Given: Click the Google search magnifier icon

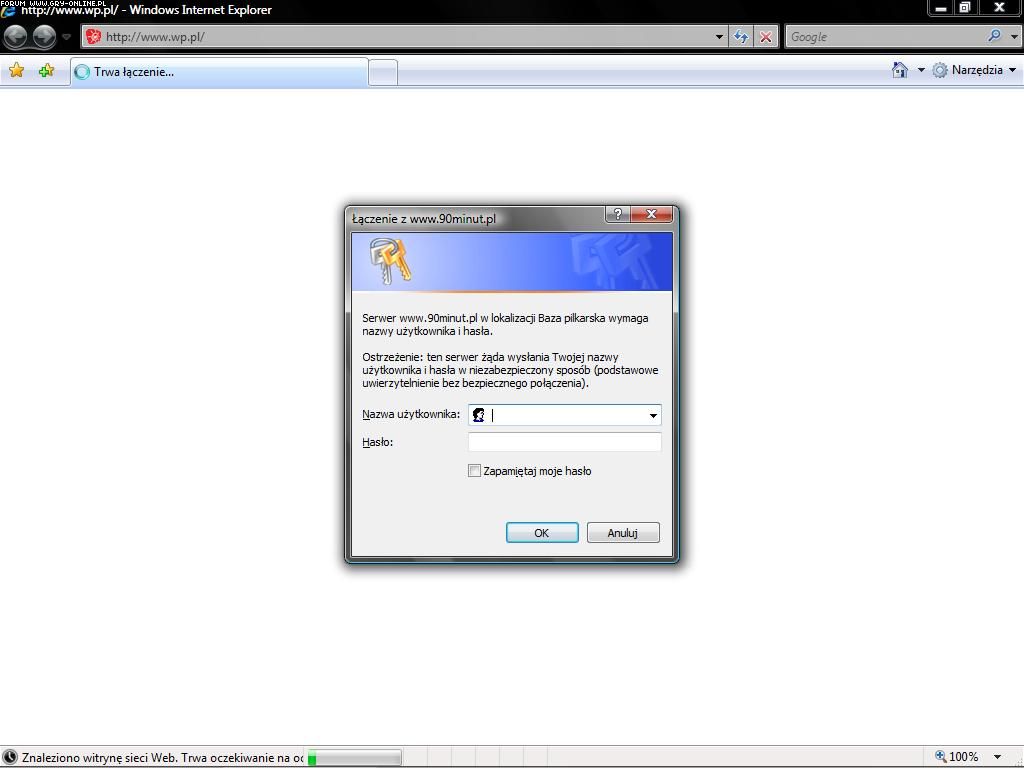Looking at the screenshot, I should (994, 37).
